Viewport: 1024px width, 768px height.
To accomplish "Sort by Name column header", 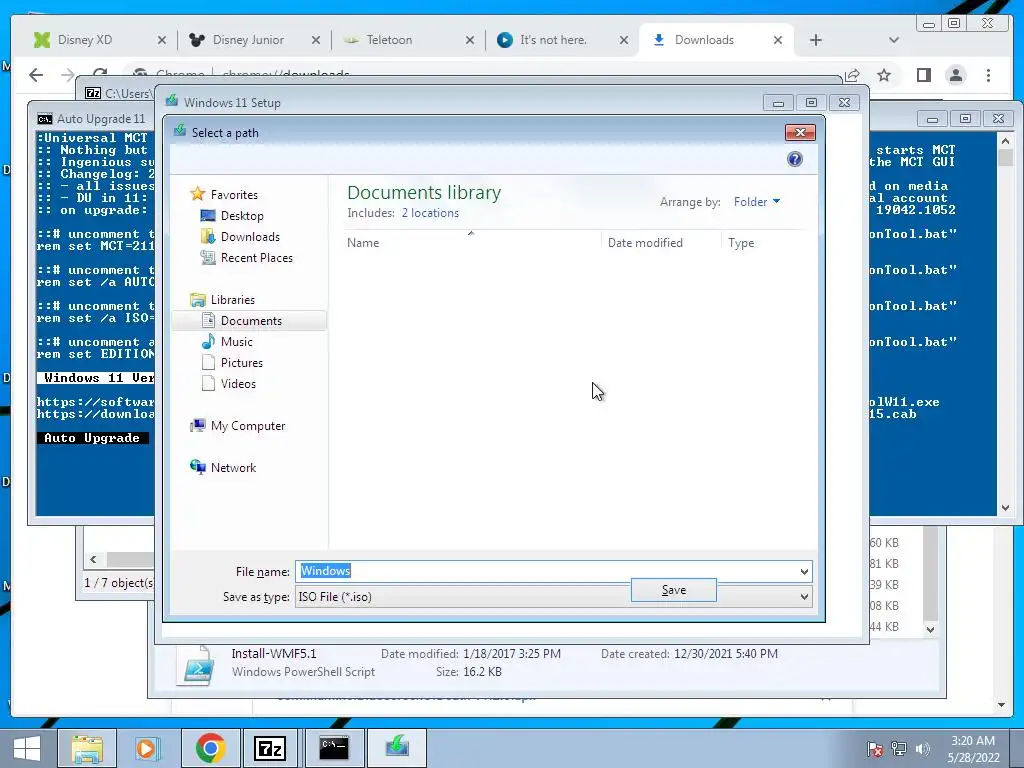I will point(363,243).
